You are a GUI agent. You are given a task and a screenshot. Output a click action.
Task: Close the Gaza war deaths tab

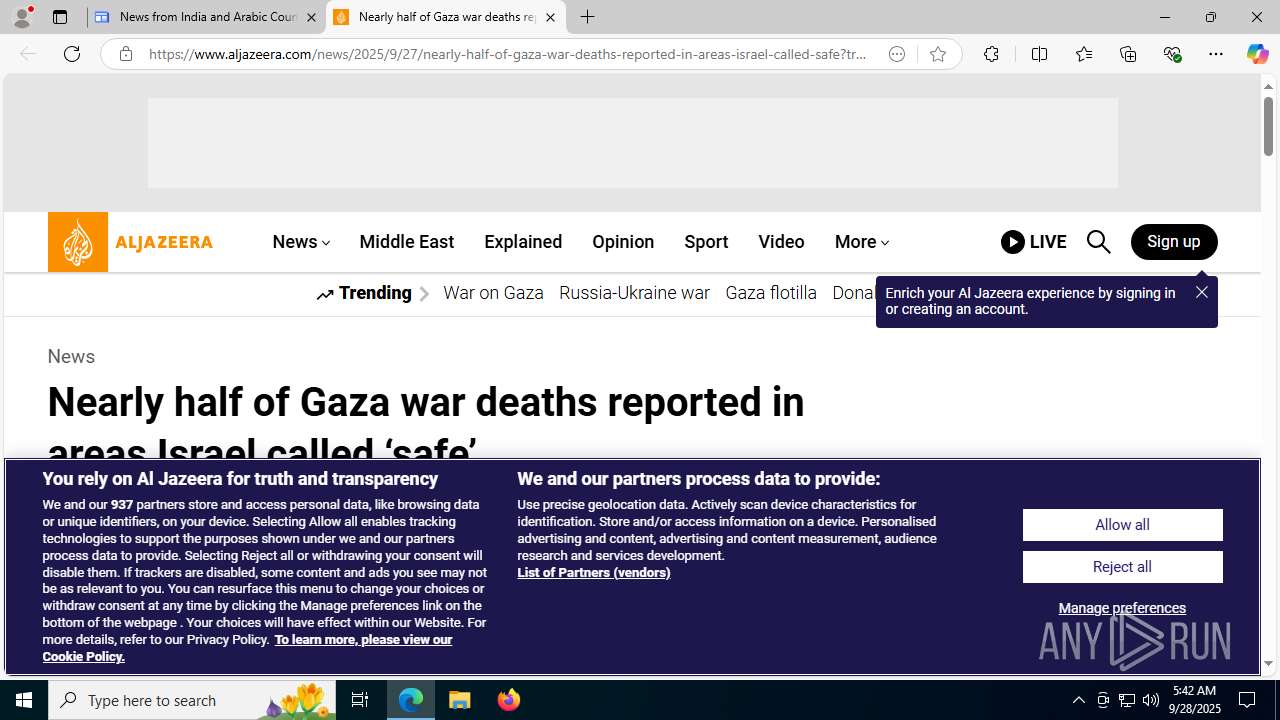550,17
